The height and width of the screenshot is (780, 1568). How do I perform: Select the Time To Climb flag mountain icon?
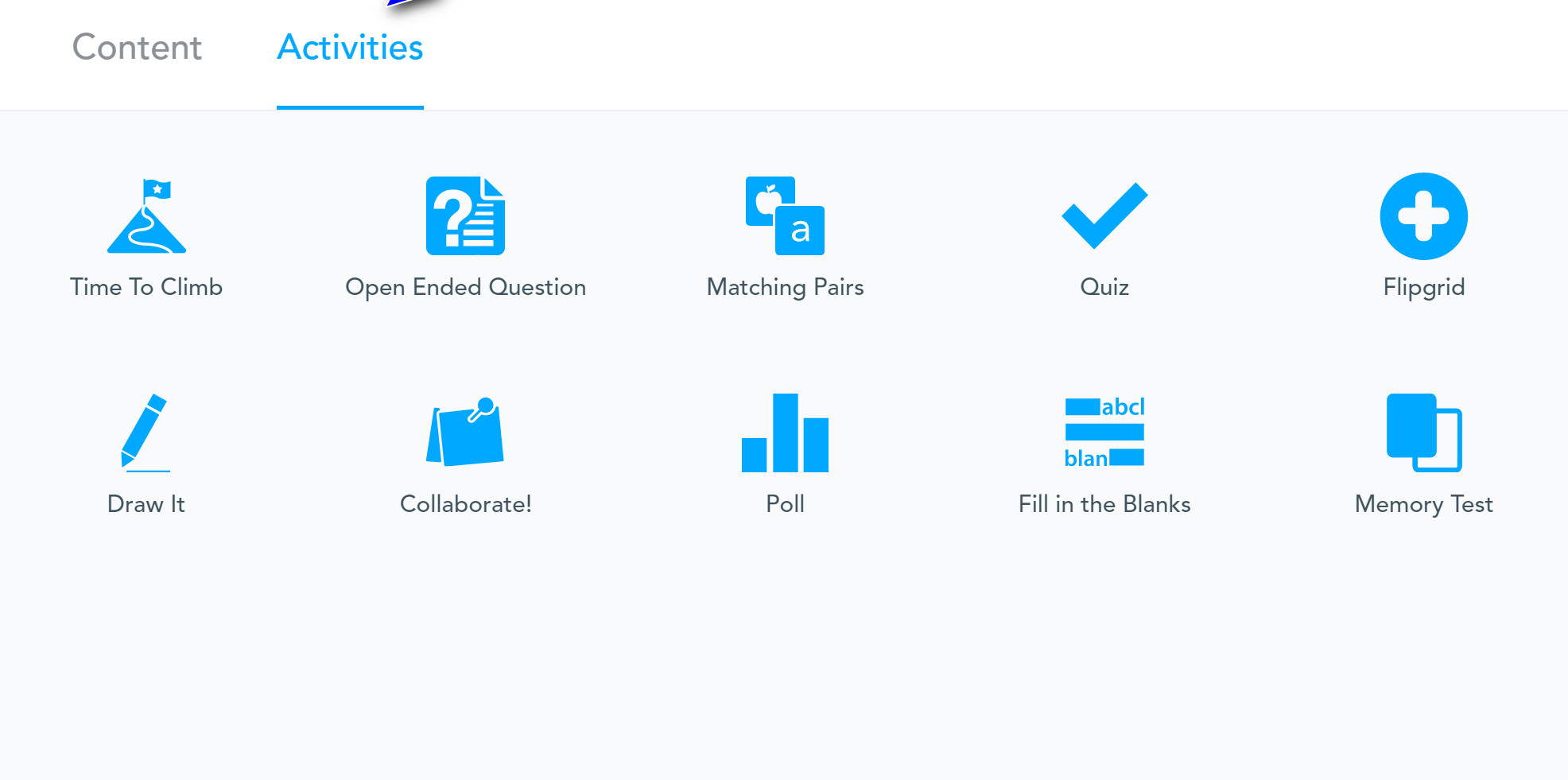tap(146, 216)
